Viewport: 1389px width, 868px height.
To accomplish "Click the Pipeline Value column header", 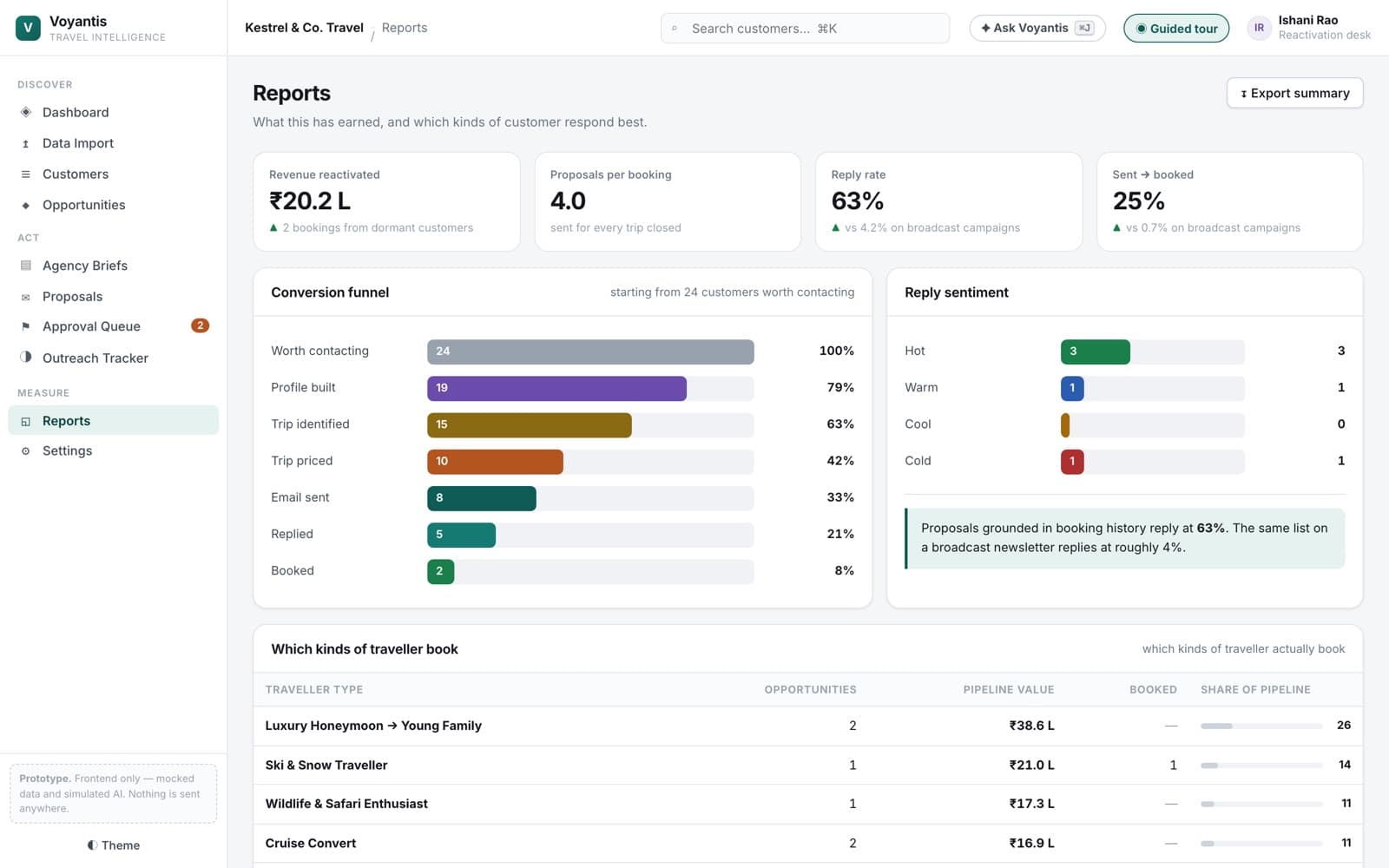I will 1009,689.
